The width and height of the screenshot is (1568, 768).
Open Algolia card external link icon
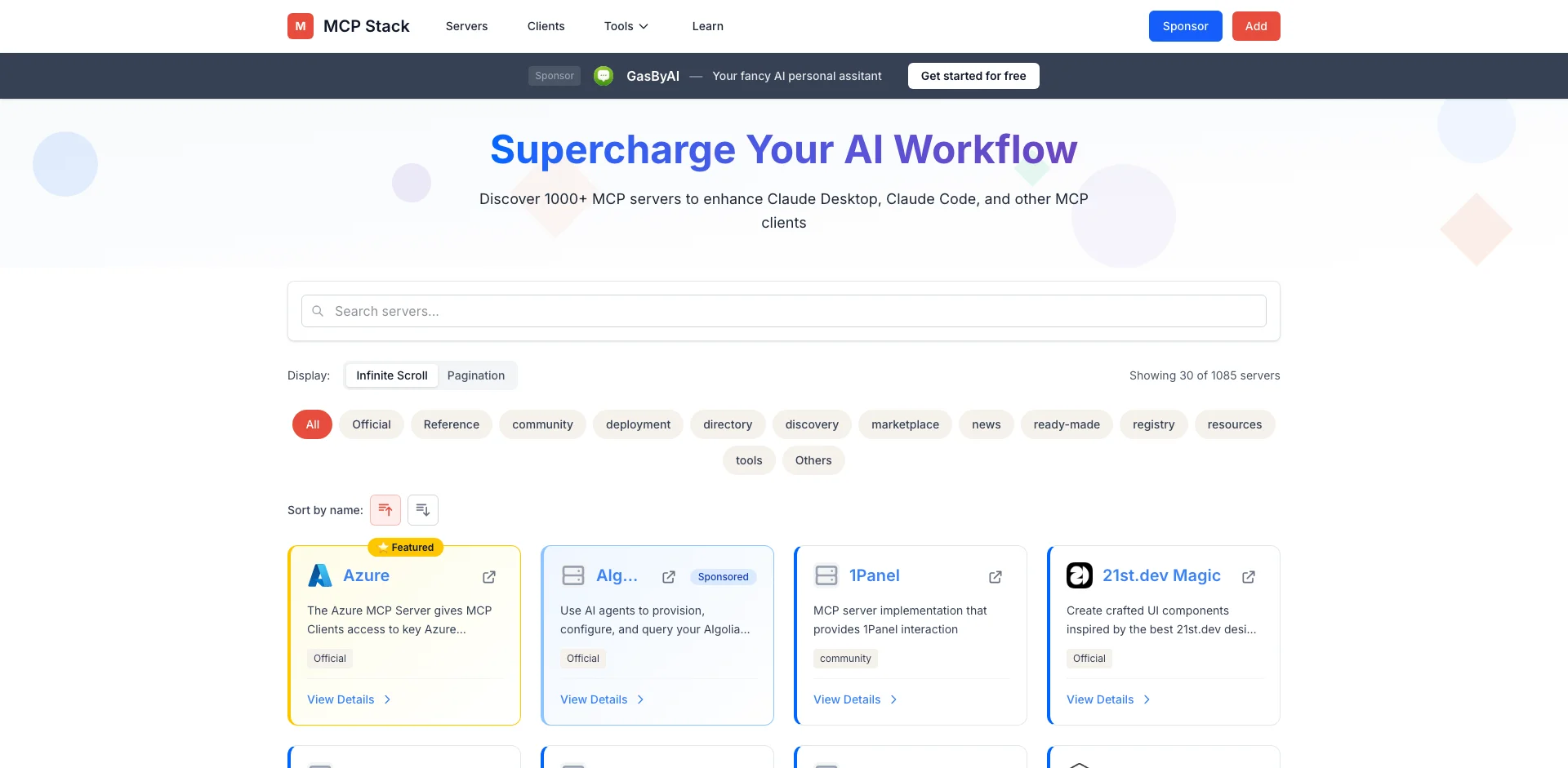click(669, 577)
